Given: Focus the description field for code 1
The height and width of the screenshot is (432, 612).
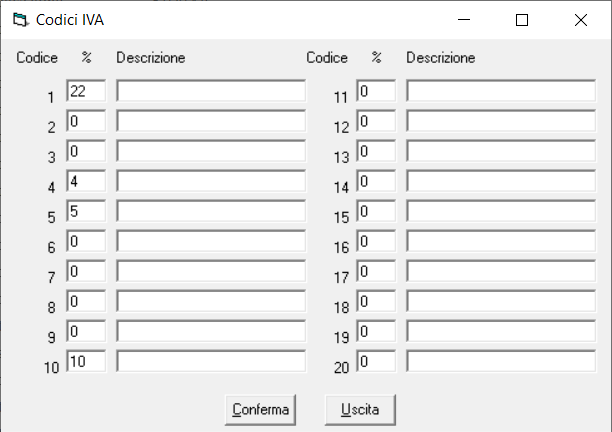Looking at the screenshot, I should click(x=211, y=91).
